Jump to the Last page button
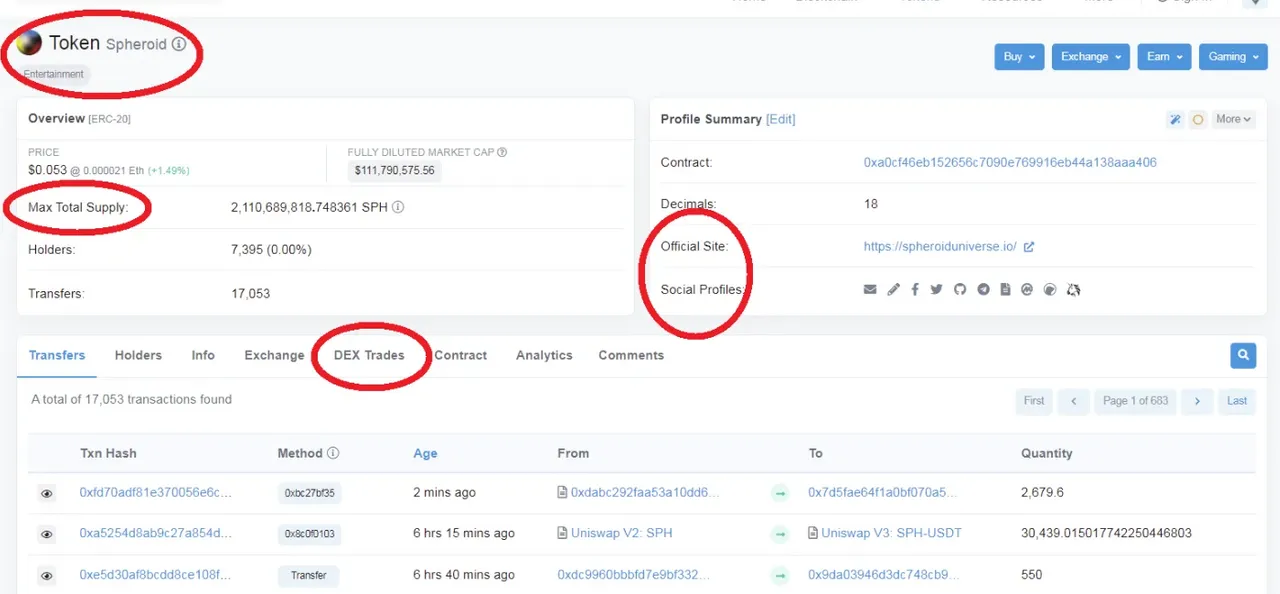The image size is (1280, 594). [1237, 401]
